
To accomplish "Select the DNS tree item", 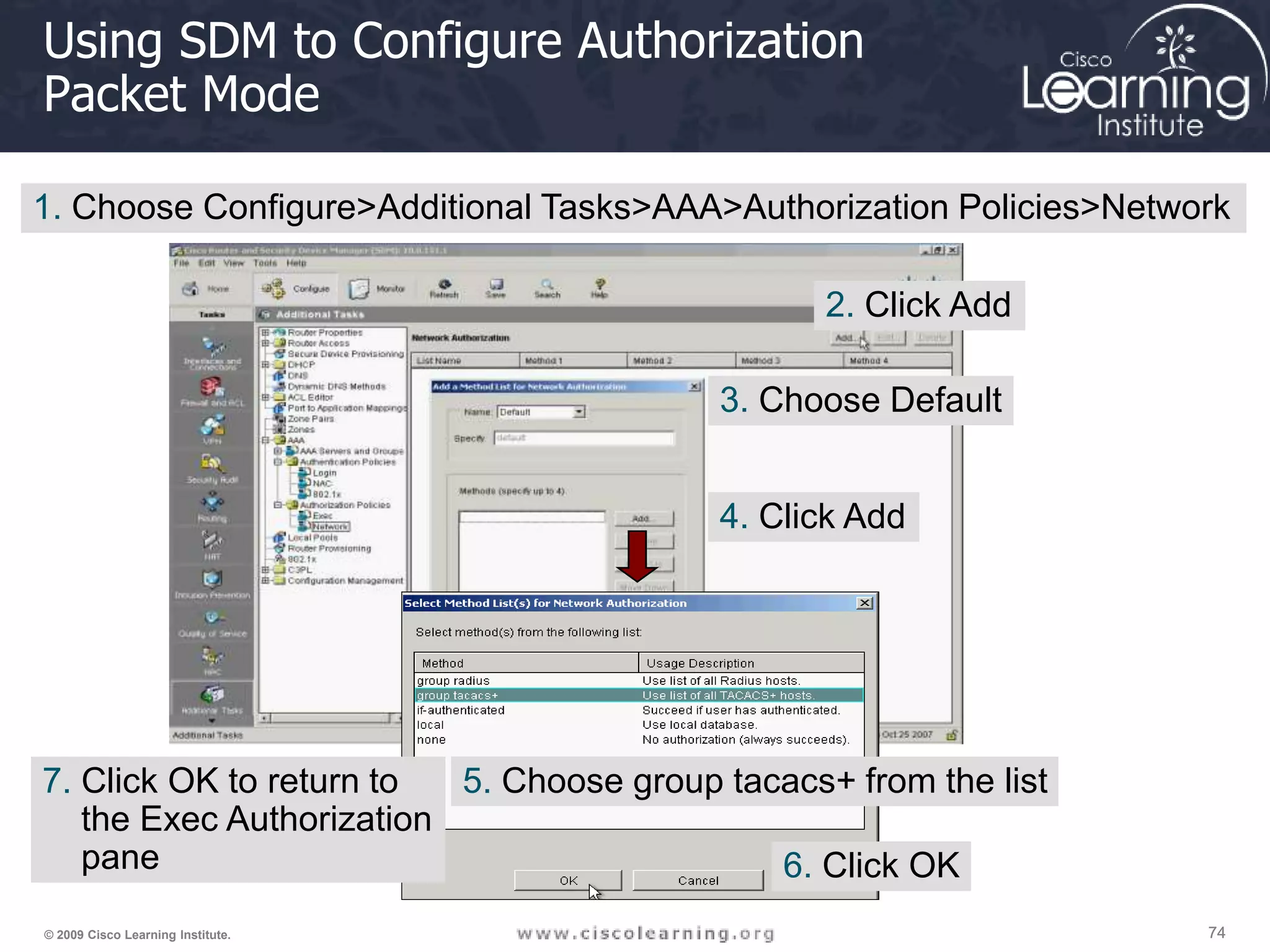I will click(298, 376).
